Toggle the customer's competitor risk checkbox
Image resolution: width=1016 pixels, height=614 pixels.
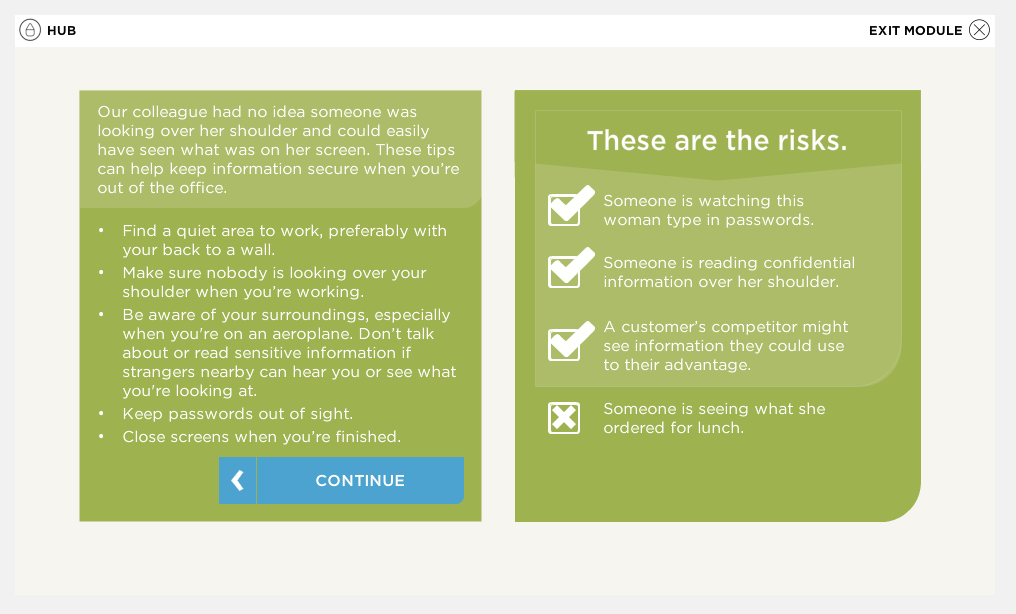pyautogui.click(x=567, y=343)
